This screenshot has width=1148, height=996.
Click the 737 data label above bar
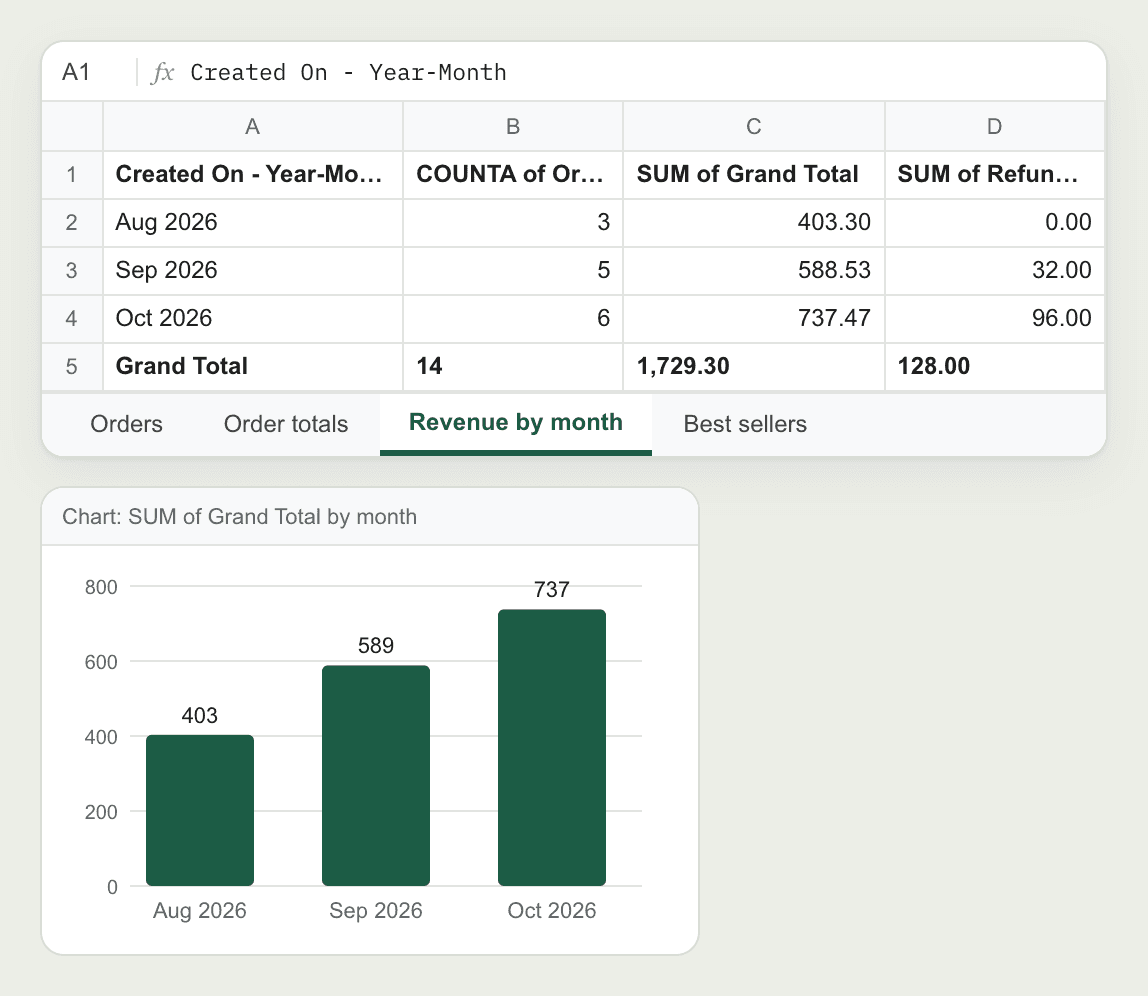(552, 590)
